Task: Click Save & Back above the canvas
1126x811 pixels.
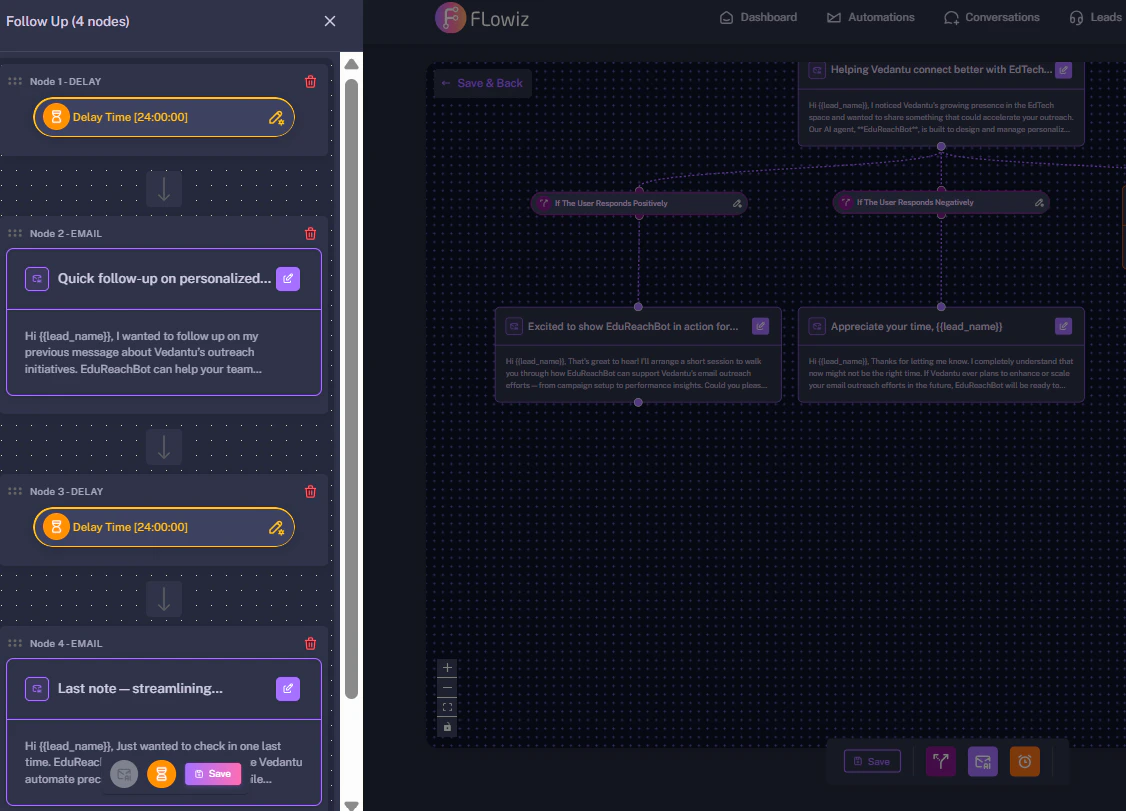Action: coord(482,84)
